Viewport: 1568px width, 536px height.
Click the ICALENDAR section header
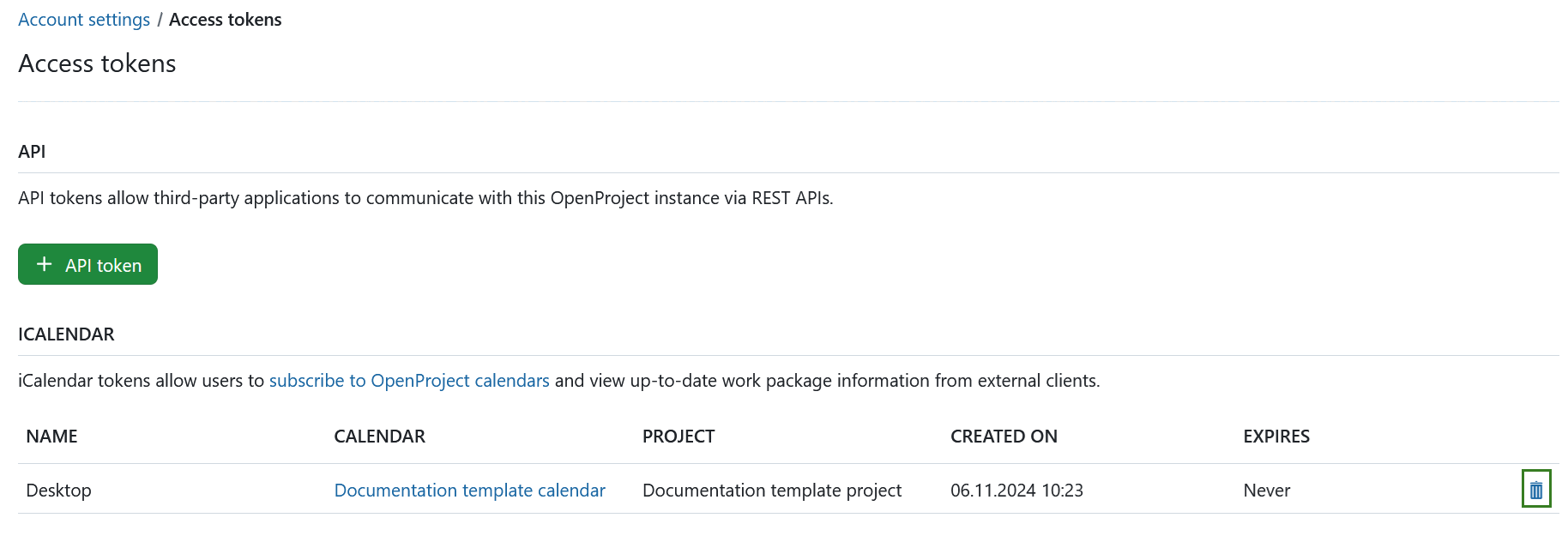66,334
